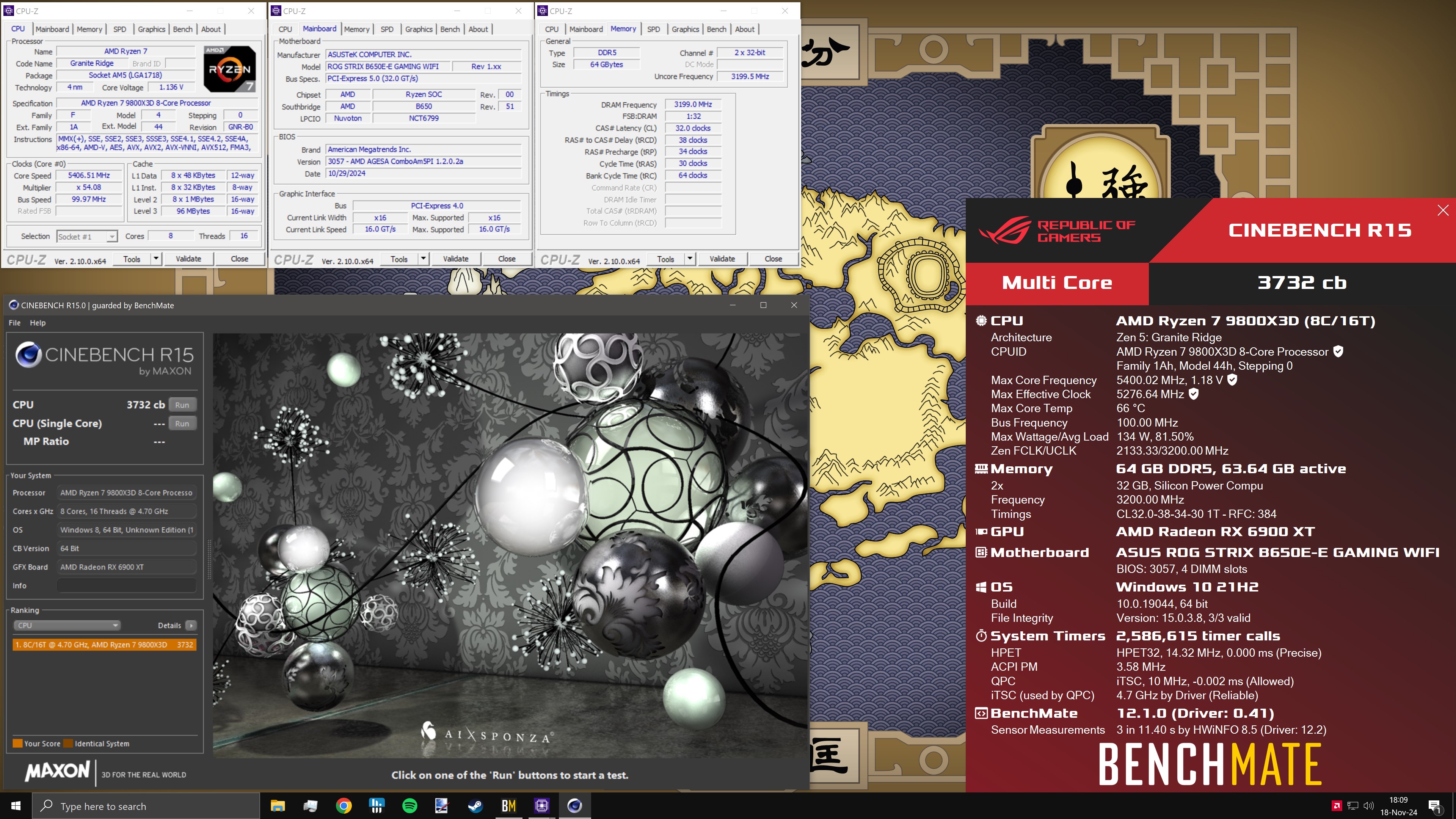
Task: Open the volume control tray icon
Action: click(x=1368, y=806)
